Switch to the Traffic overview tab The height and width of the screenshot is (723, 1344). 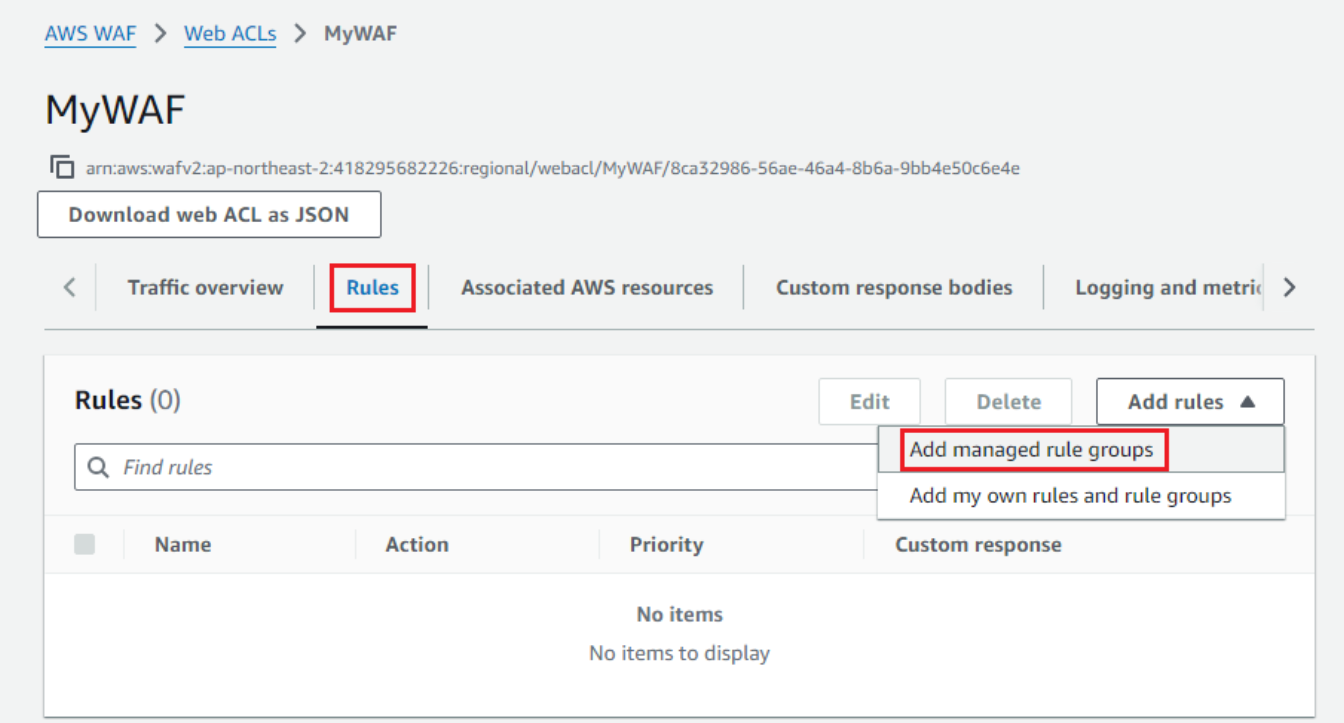click(205, 288)
